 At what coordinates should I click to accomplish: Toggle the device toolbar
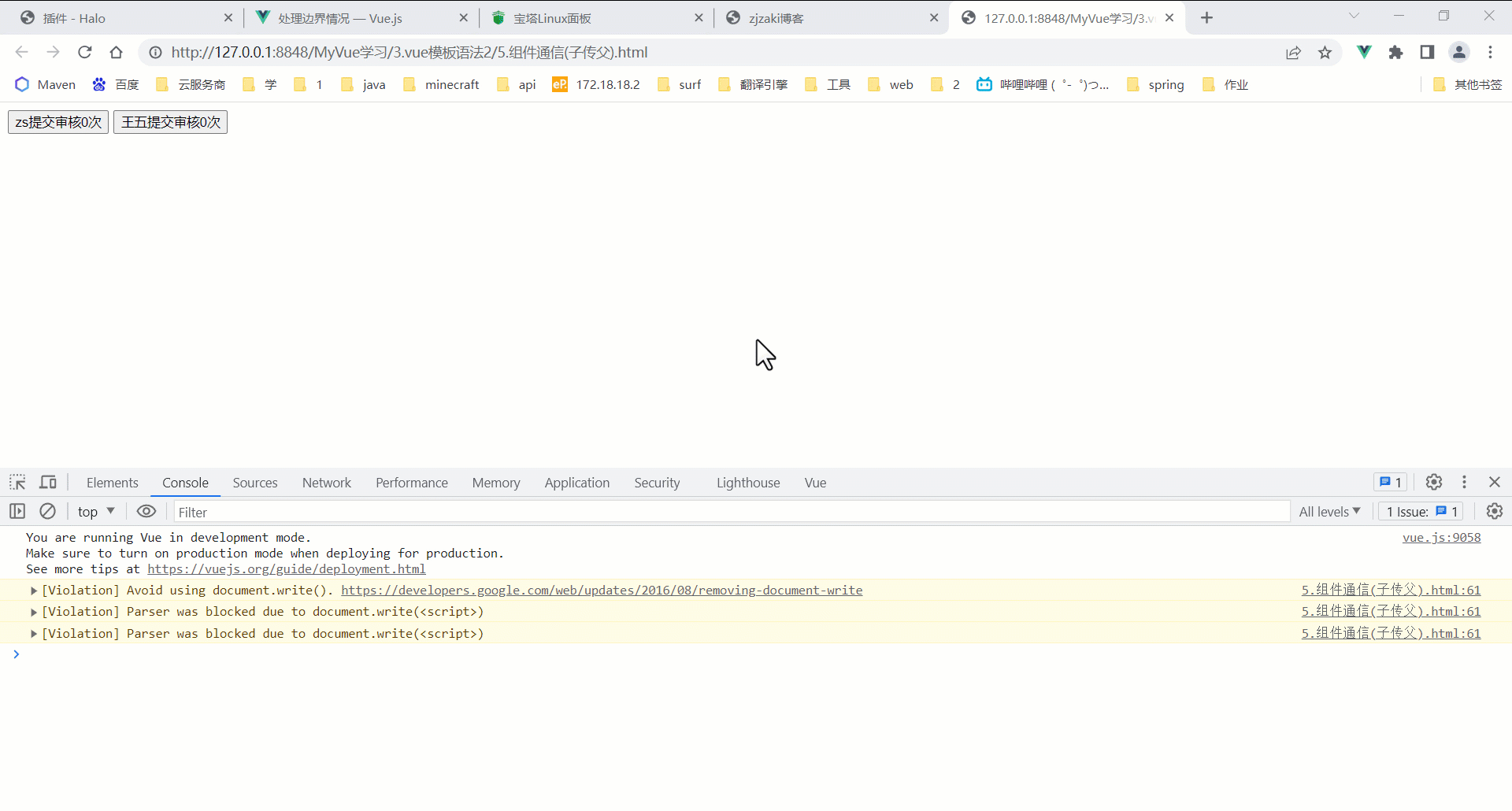click(x=47, y=482)
